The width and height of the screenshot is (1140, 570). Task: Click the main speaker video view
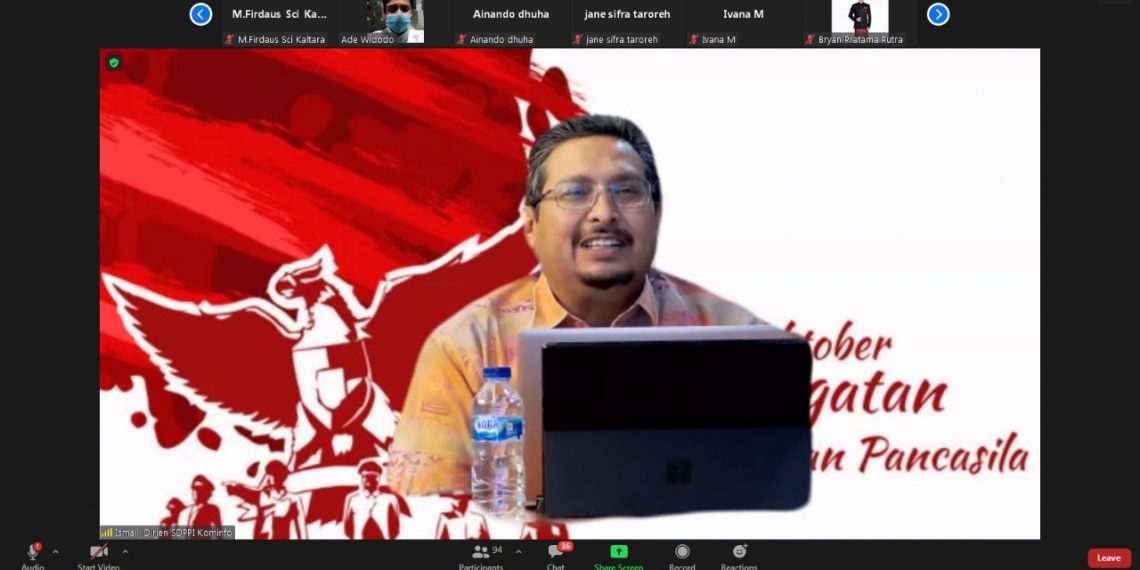click(x=570, y=294)
